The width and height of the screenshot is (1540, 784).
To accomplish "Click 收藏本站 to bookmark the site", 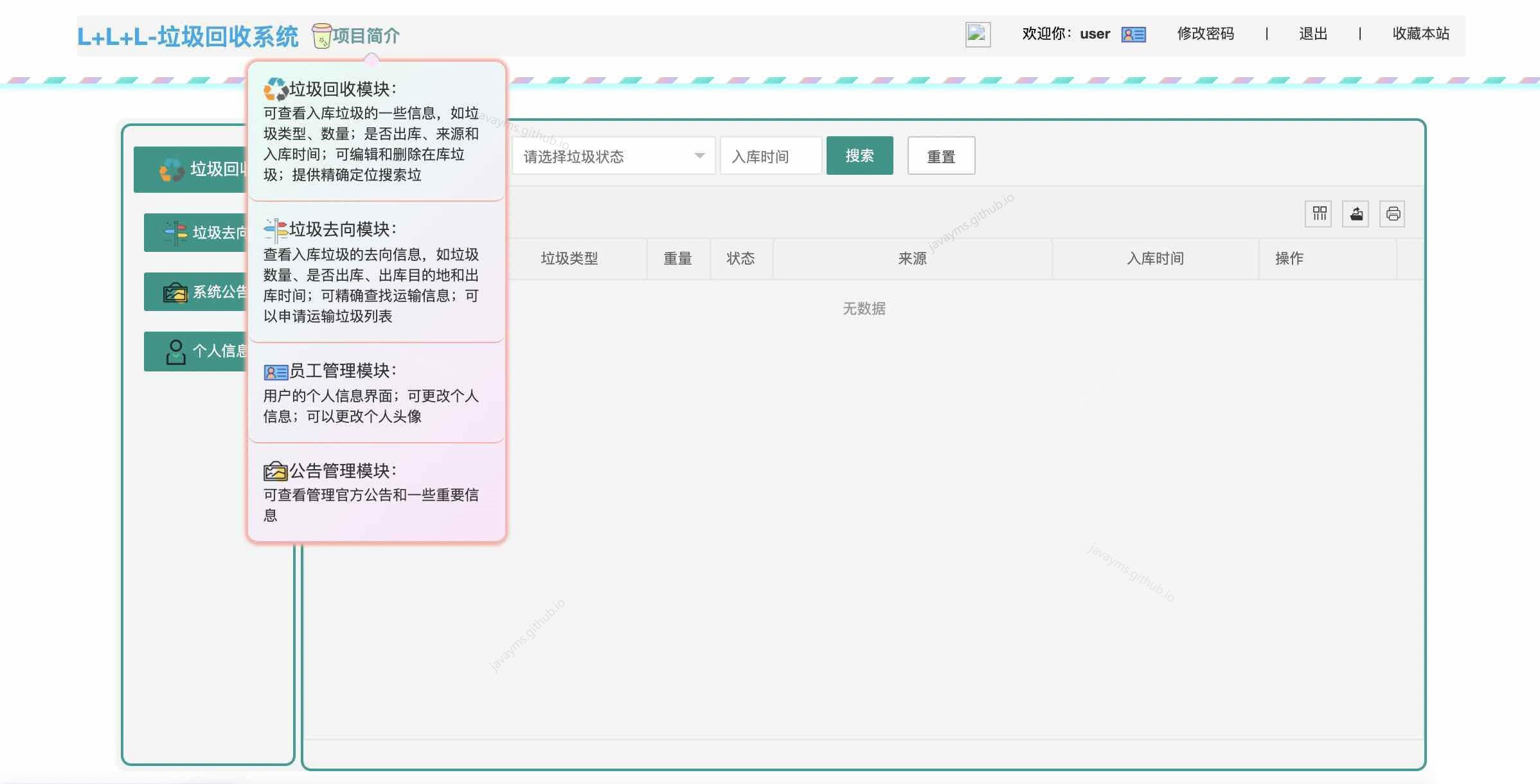I will 1420,34.
